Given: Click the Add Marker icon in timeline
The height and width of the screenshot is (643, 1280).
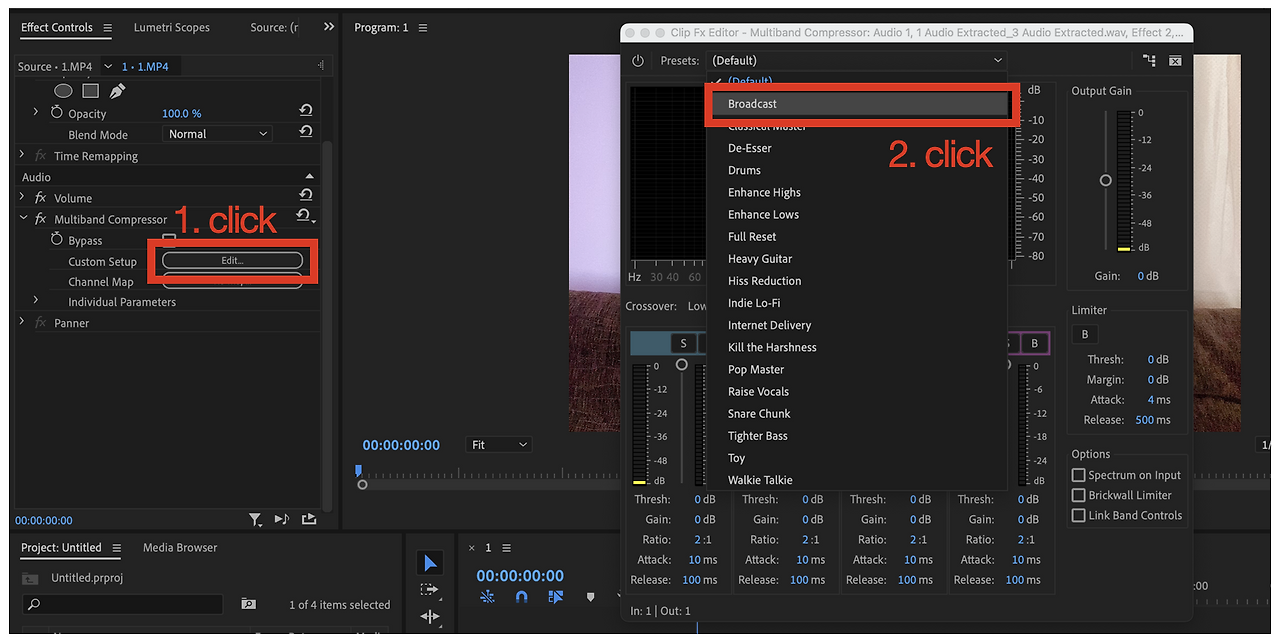Looking at the screenshot, I should (590, 596).
